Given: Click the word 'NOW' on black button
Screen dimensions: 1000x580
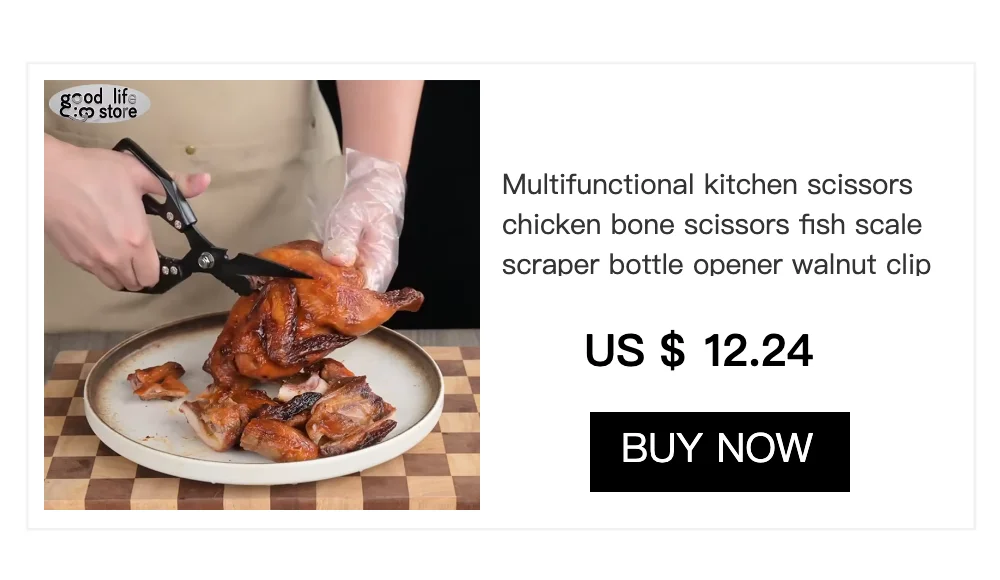Looking at the screenshot, I should pyautogui.click(x=765, y=448).
